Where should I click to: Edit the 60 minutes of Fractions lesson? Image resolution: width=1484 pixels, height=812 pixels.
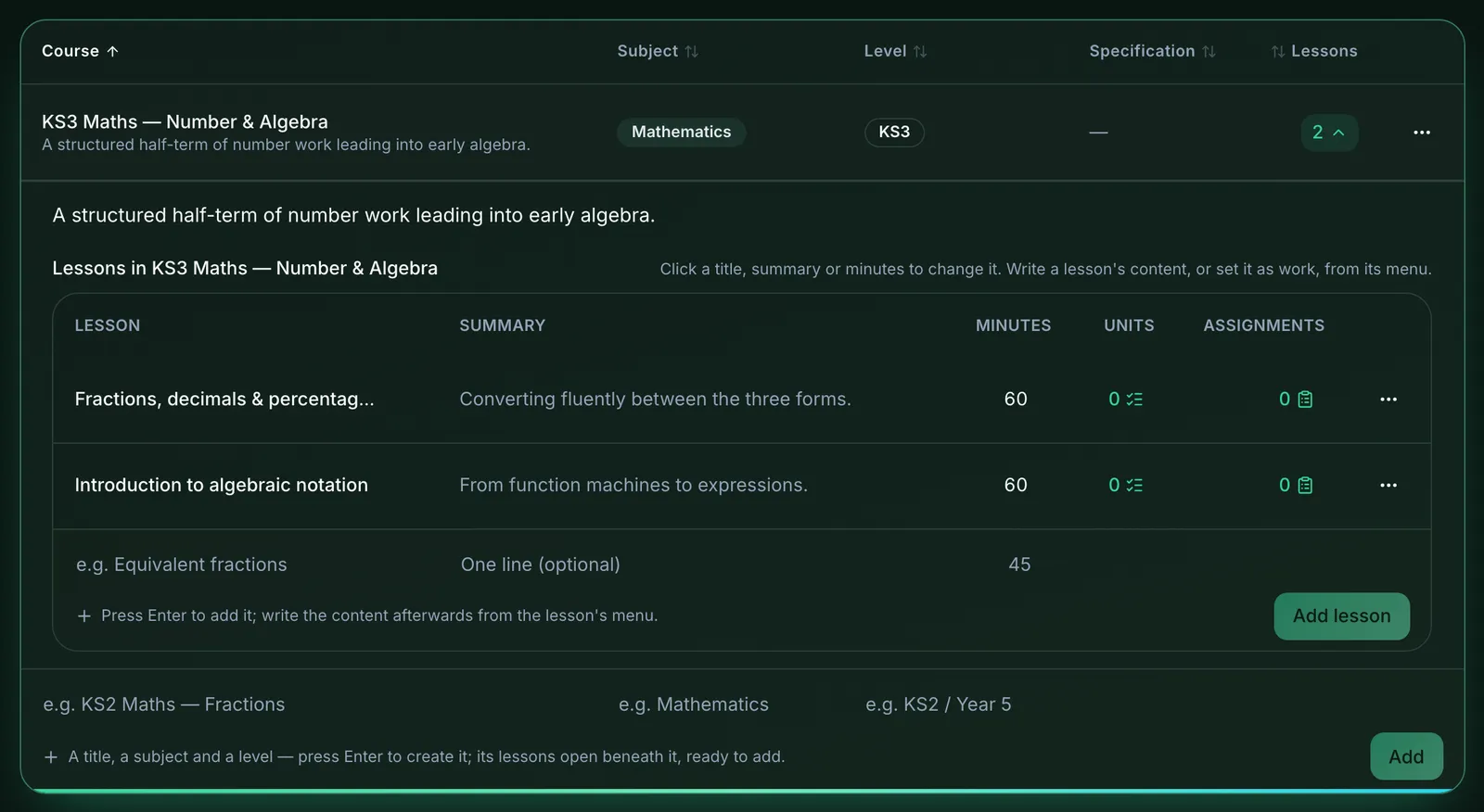[x=1016, y=400]
